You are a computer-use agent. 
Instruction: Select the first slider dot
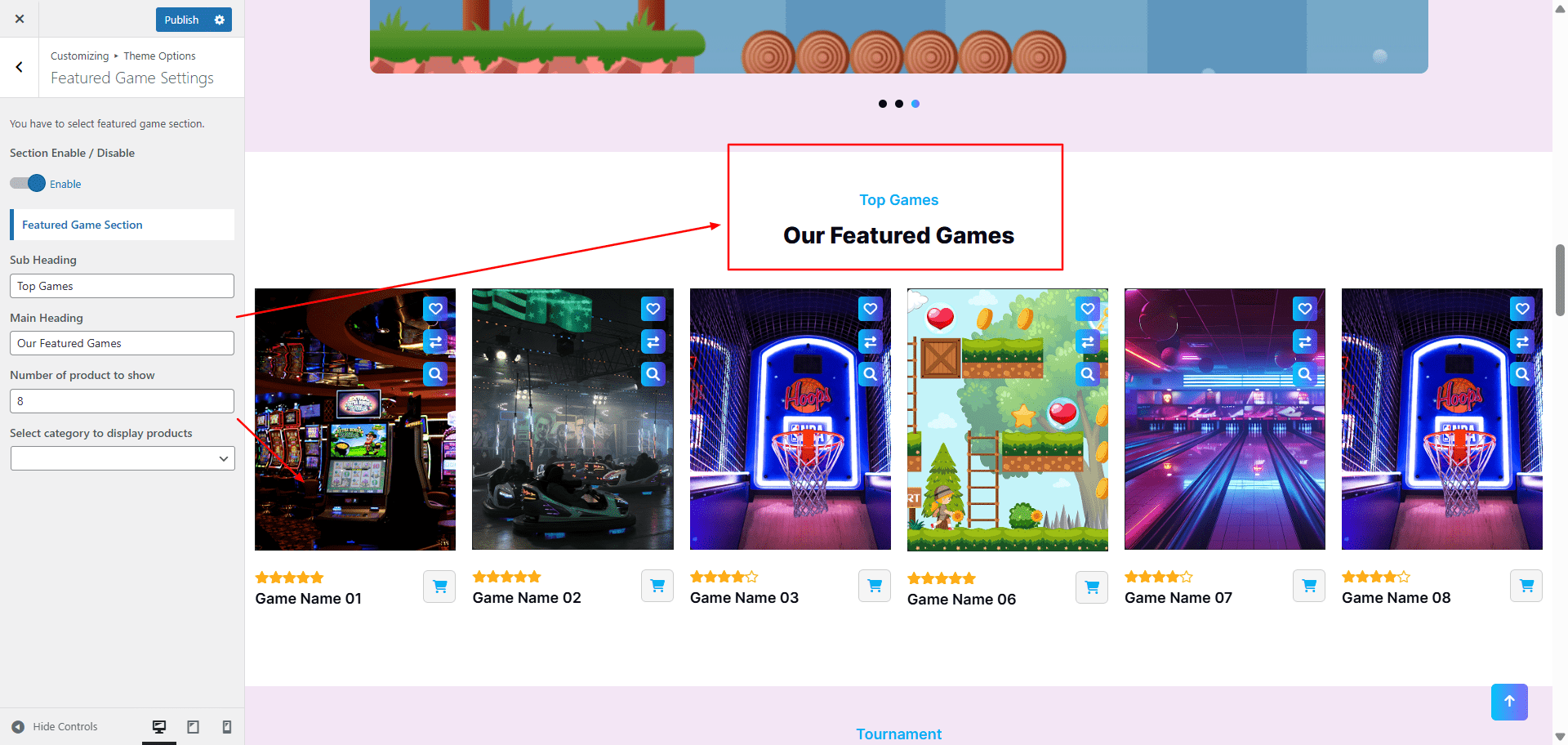coord(882,104)
